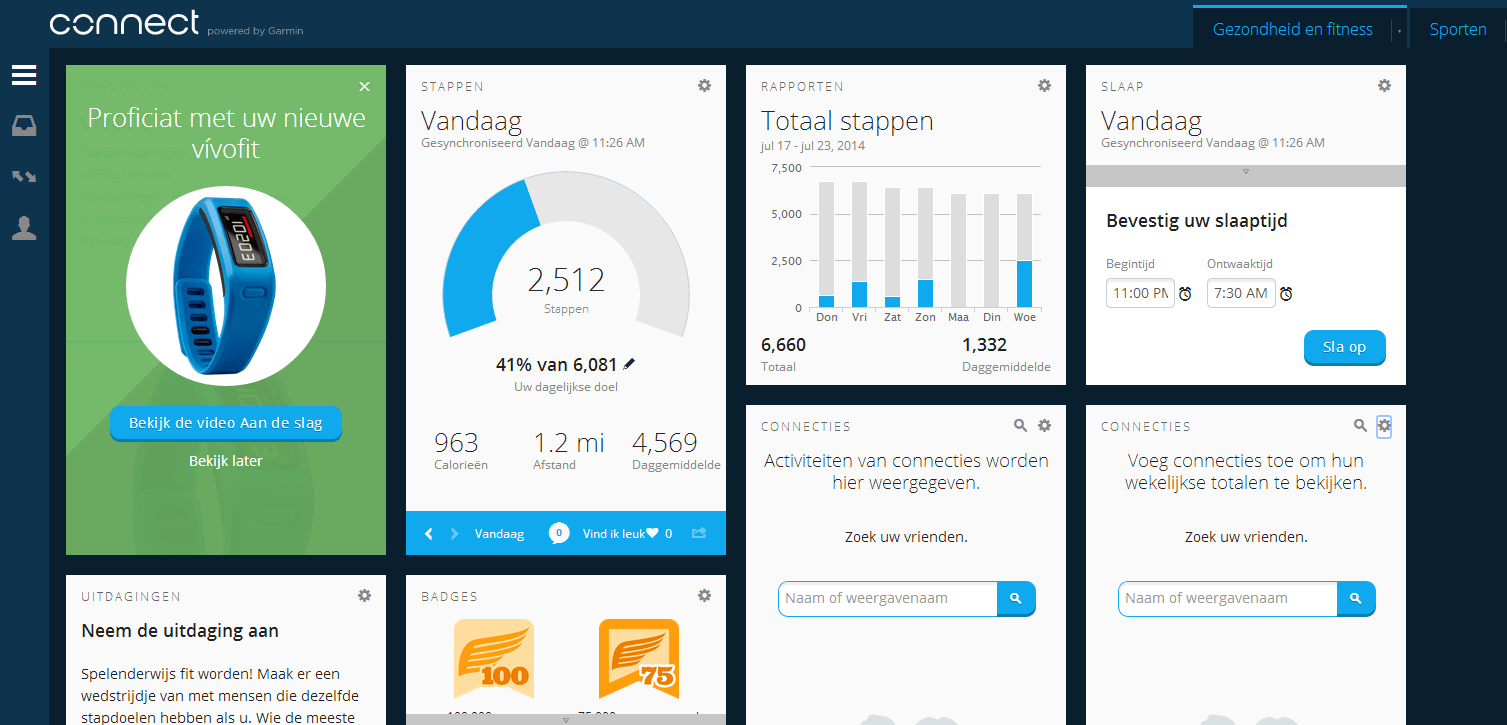Click 'Neem de uitdaging aan' heading

coord(180,631)
